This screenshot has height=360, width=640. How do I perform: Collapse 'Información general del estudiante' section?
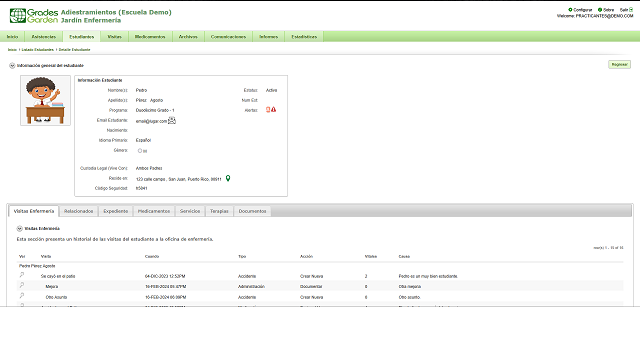pos(12,65)
